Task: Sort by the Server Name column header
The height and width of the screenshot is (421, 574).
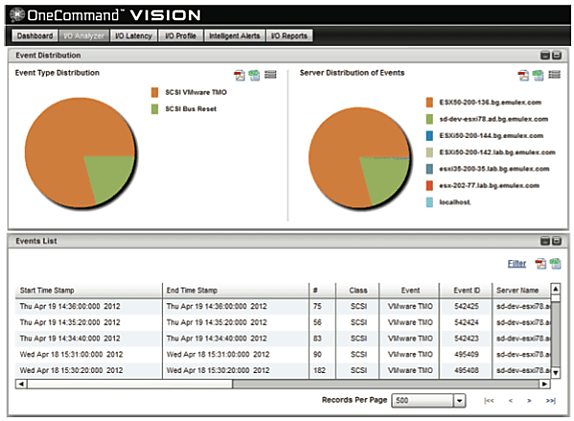Action: pos(521,290)
